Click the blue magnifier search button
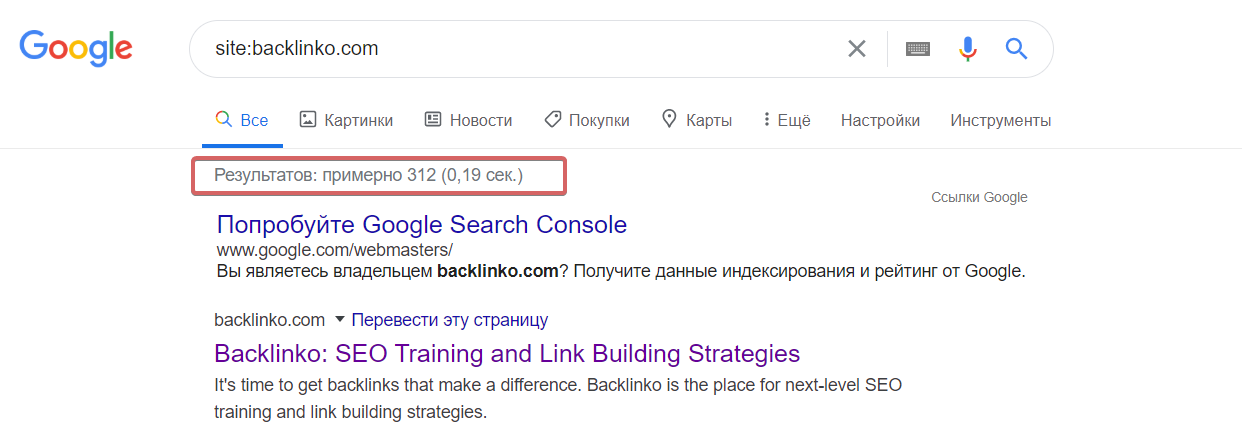 (1016, 48)
